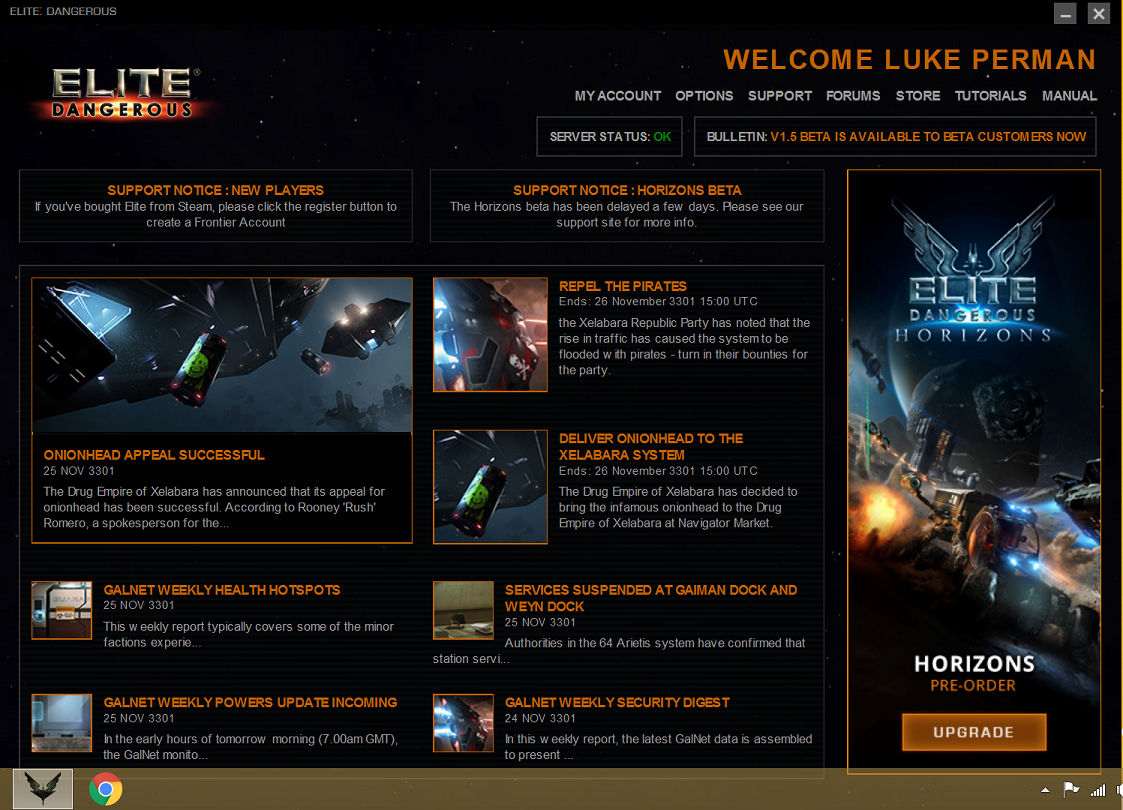Image resolution: width=1123 pixels, height=810 pixels.
Task: Open GalNet Weekly Security Digest
Action: [x=617, y=702]
